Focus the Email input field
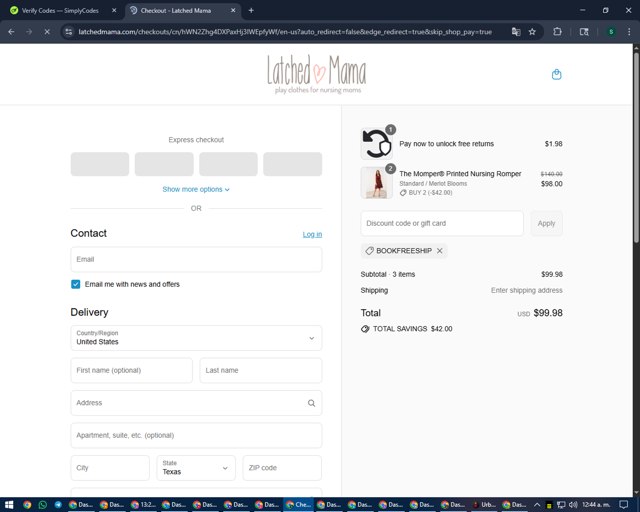 click(x=196, y=259)
